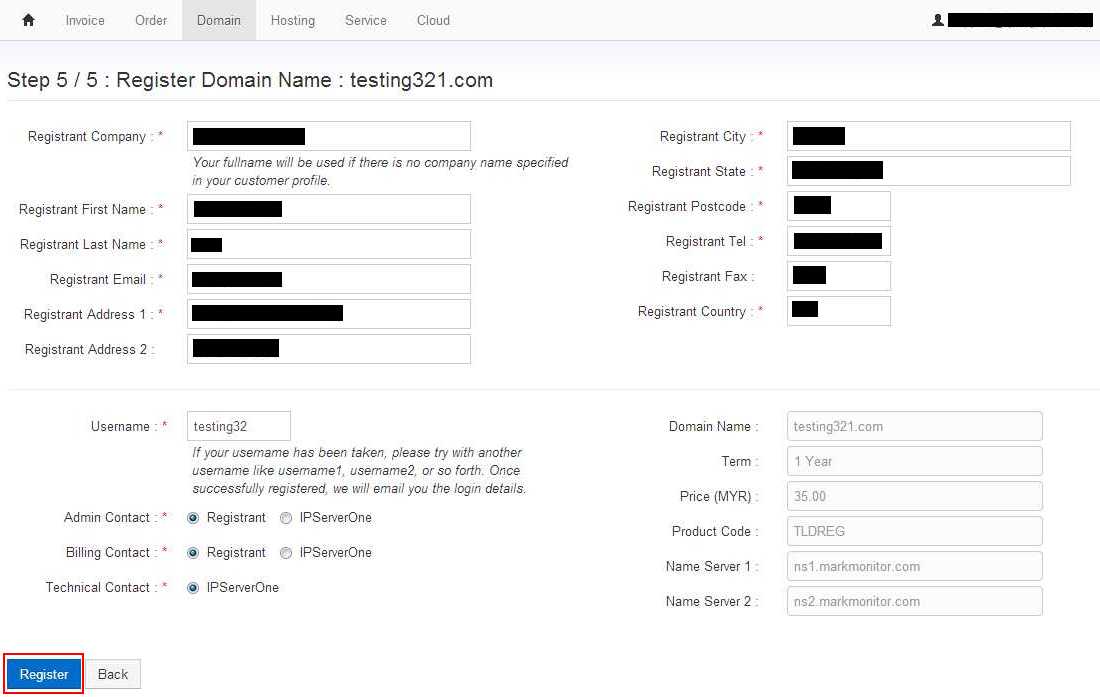Viewport: 1100px width, 697px height.
Task: Focus the Registrant Tel field
Action: click(839, 241)
